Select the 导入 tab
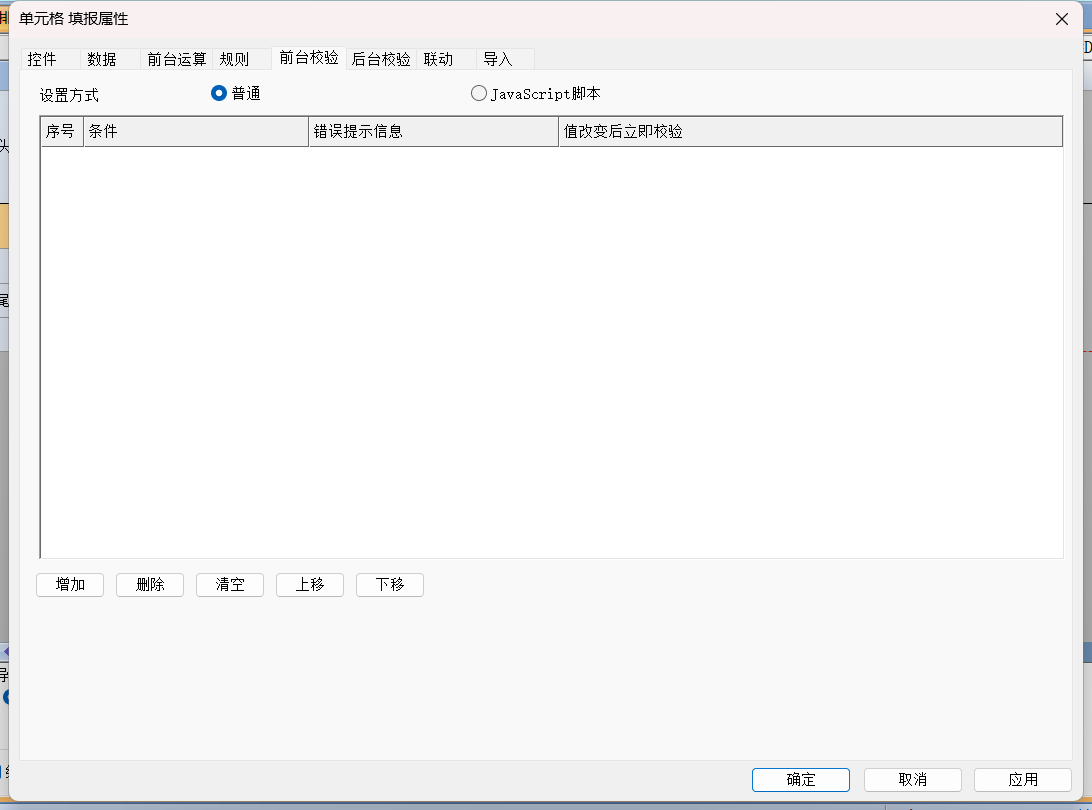The width and height of the screenshot is (1092, 810). [498, 59]
